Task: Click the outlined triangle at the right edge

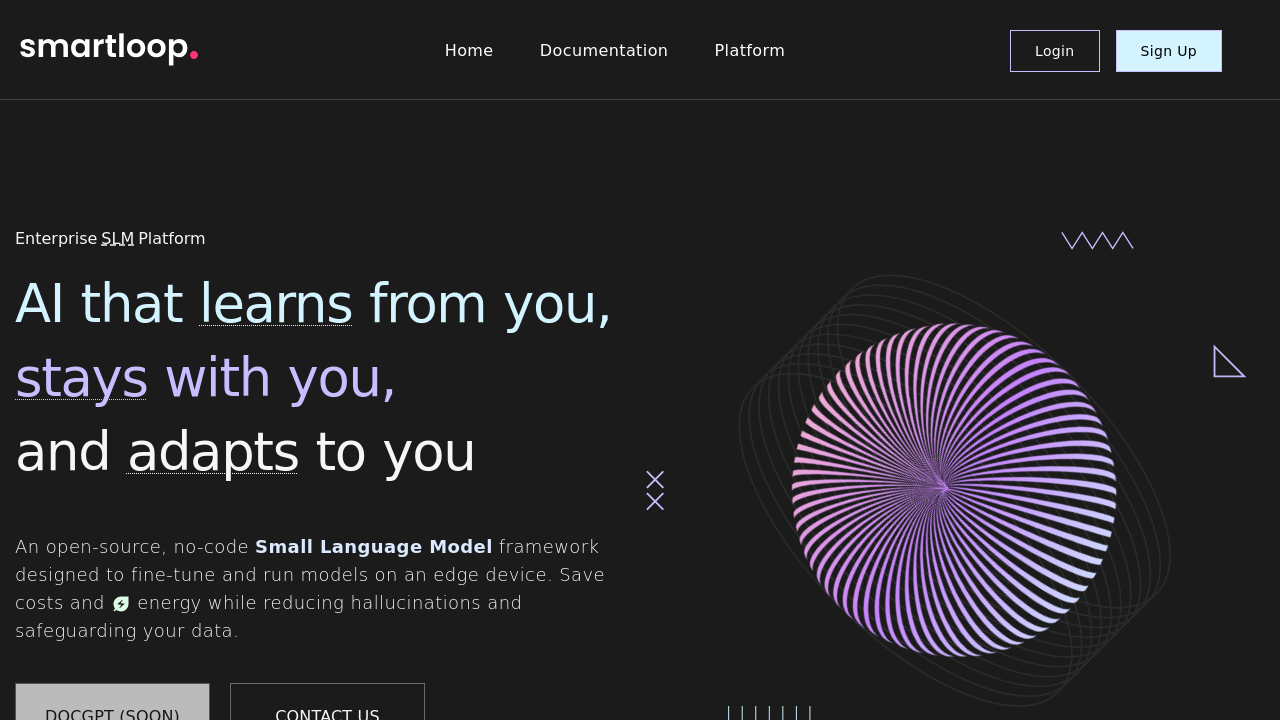Action: 1229,362
